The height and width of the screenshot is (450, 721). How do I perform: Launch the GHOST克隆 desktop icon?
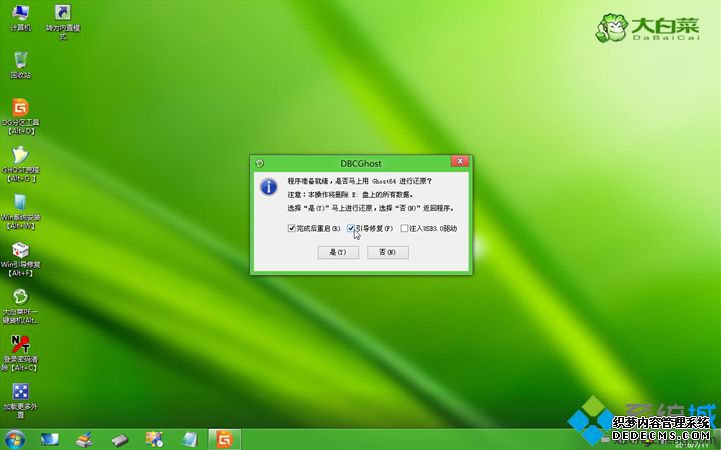coord(21,165)
